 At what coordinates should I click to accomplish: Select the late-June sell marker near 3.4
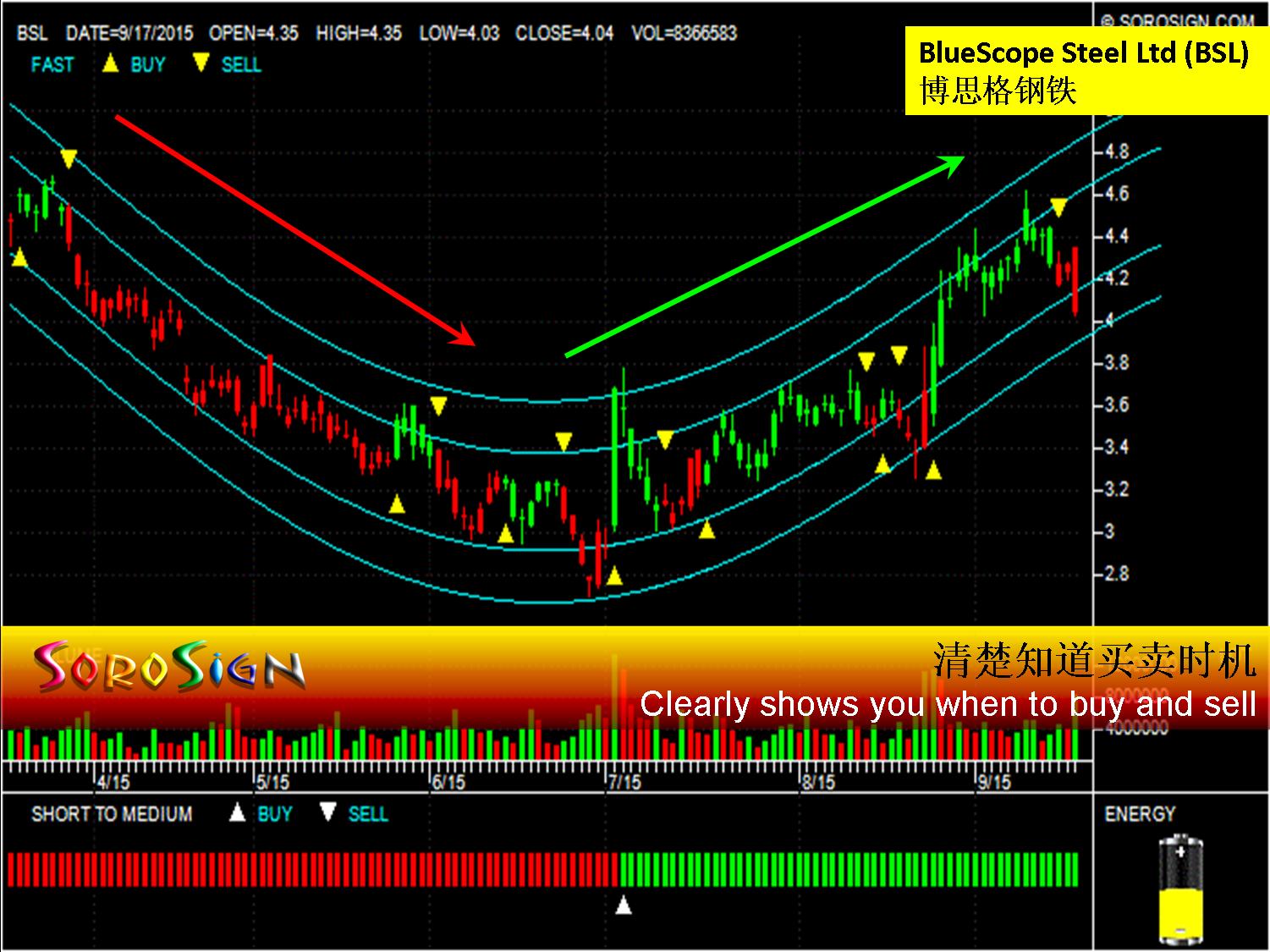click(564, 441)
